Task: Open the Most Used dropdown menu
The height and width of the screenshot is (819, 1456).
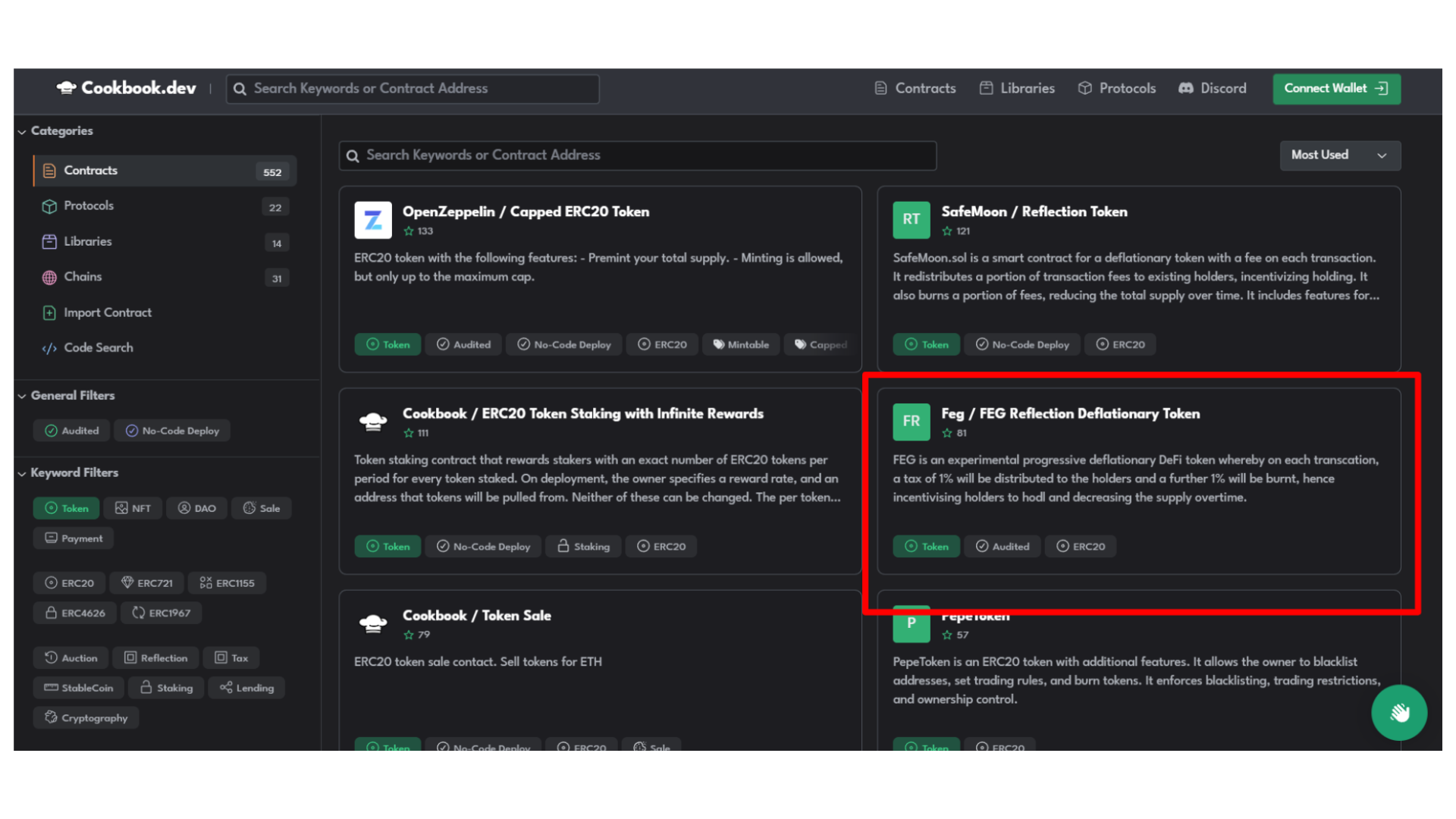Action: point(1339,154)
